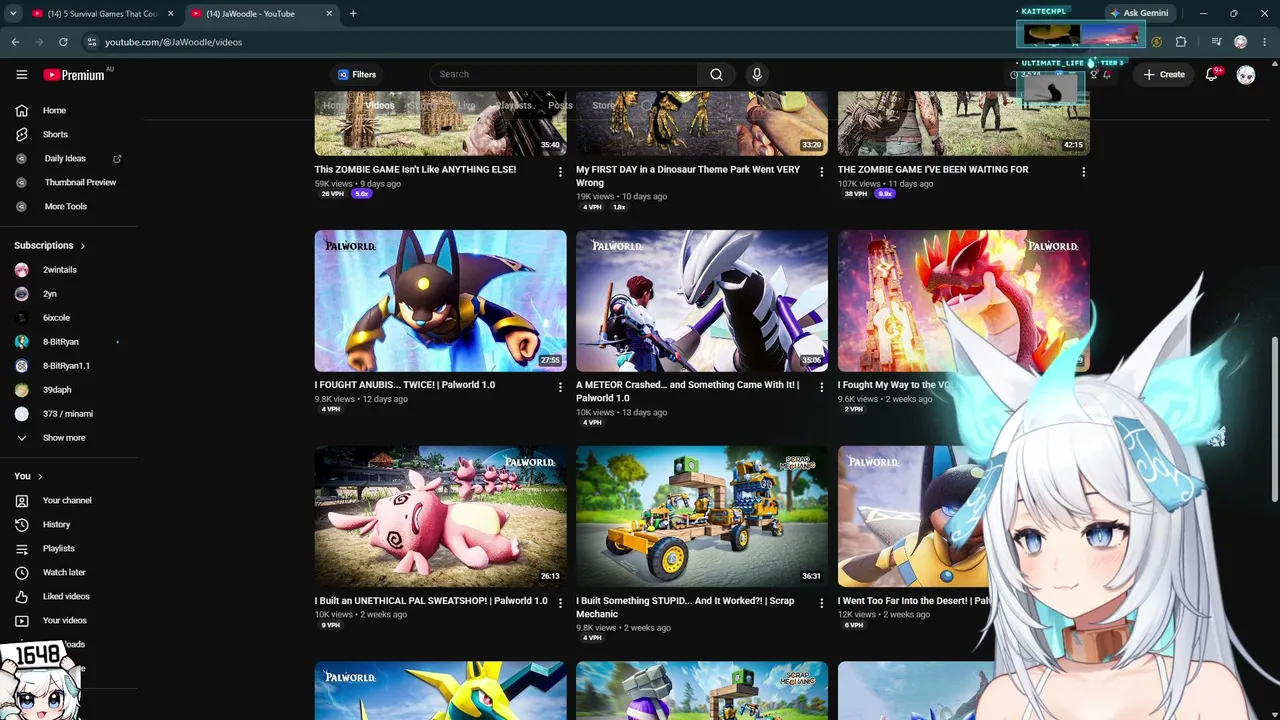Screen dimensions: 1280x720
Task: Play 'I FOUGHT ANUBIS... TWICE!' thumbnail
Action: click(440, 301)
